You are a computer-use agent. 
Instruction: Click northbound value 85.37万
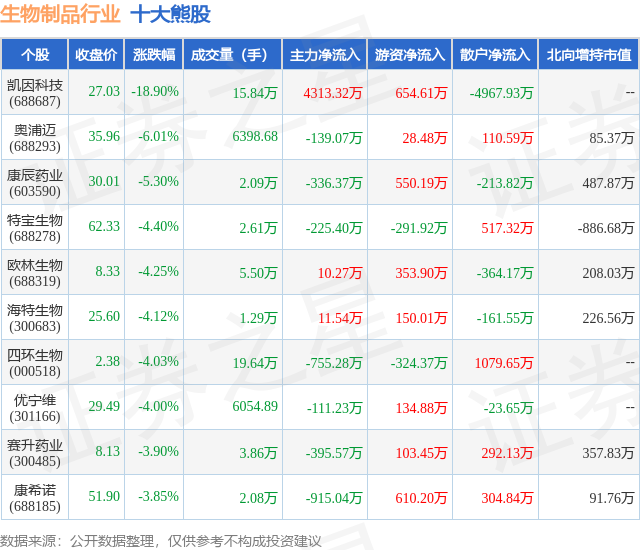(x=611, y=138)
